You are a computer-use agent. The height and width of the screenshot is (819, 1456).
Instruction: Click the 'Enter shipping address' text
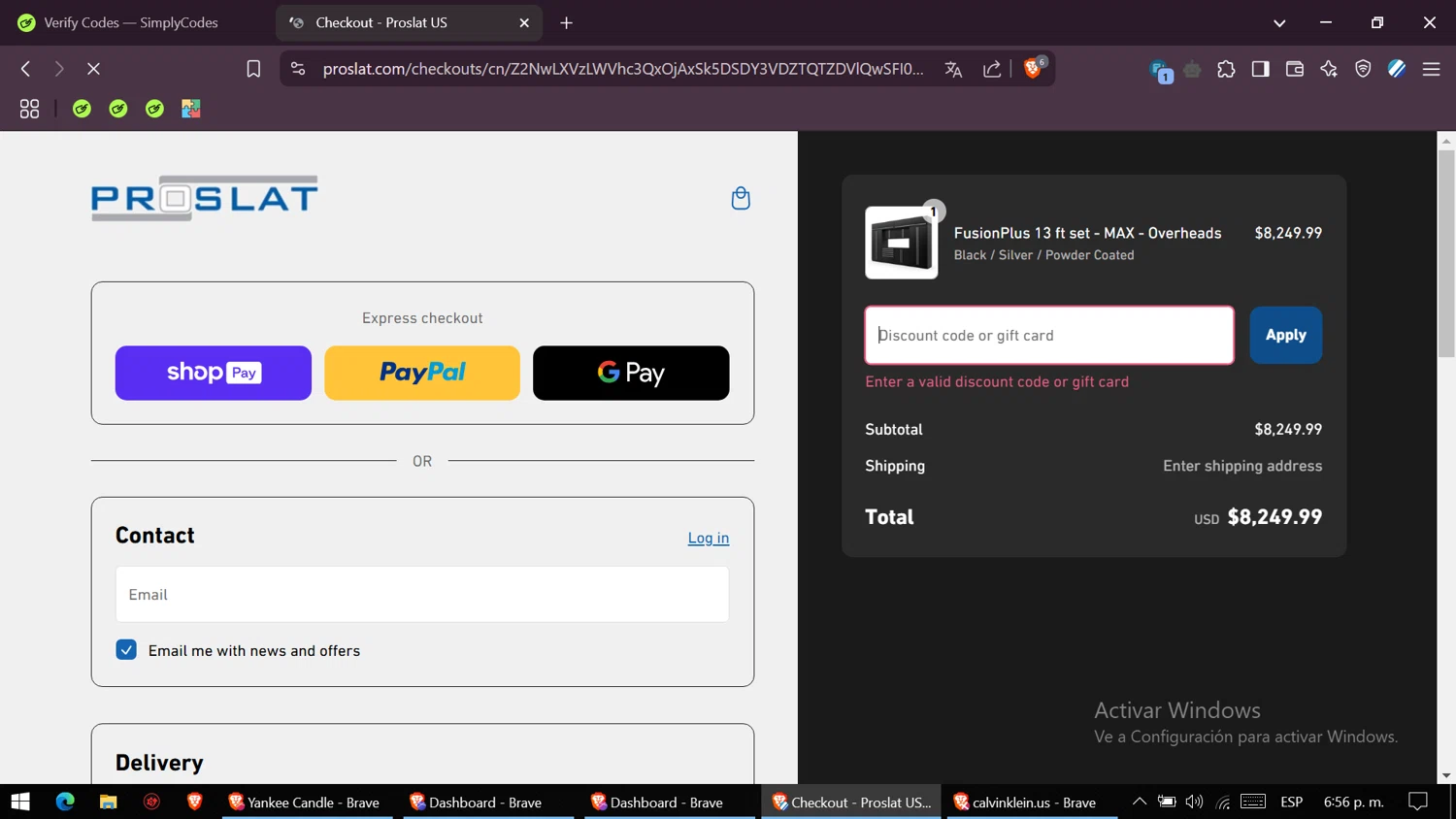(x=1242, y=466)
